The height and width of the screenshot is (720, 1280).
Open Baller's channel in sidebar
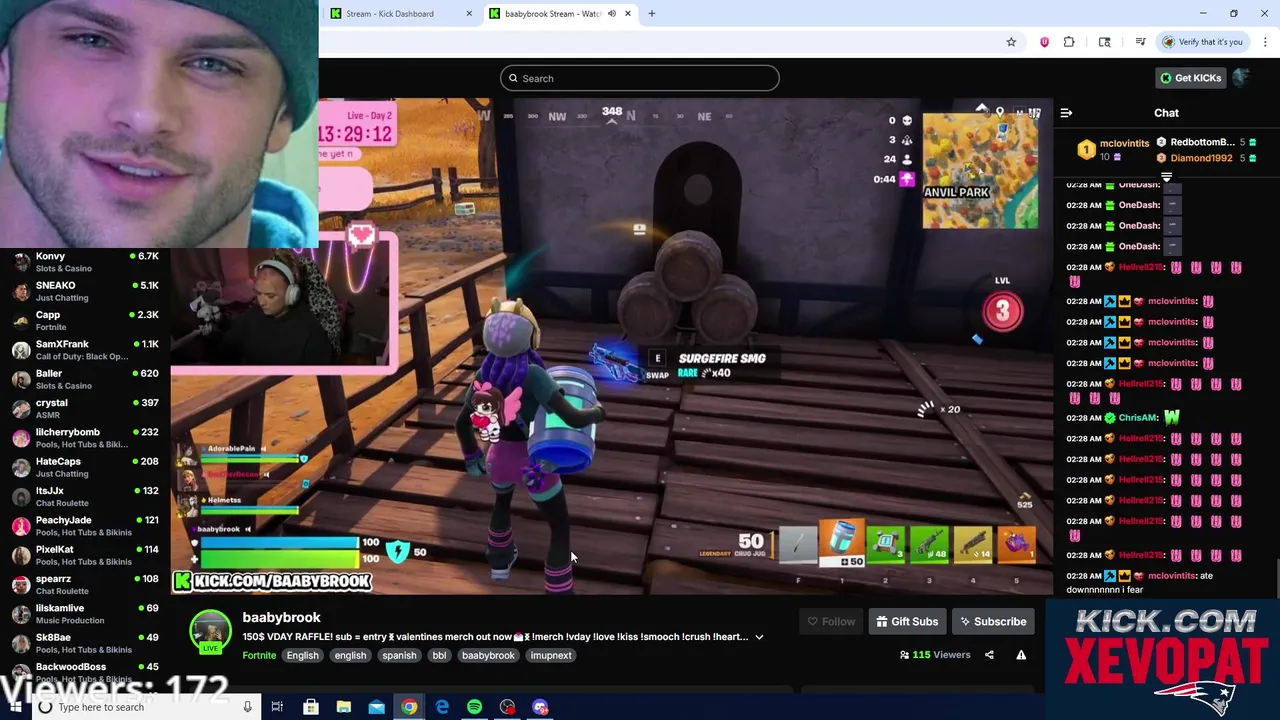tap(85, 379)
